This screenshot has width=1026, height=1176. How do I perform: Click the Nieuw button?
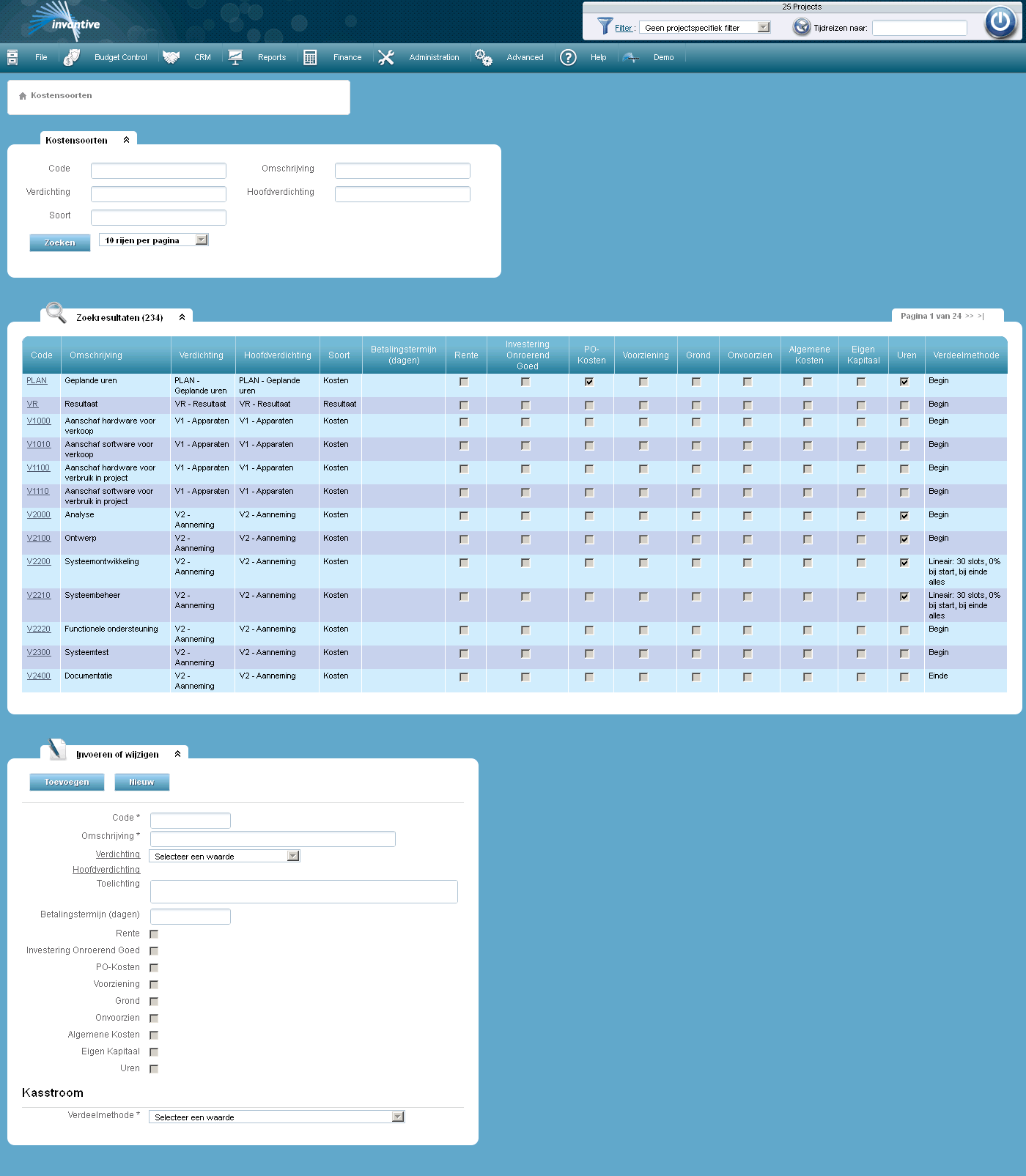[142, 782]
